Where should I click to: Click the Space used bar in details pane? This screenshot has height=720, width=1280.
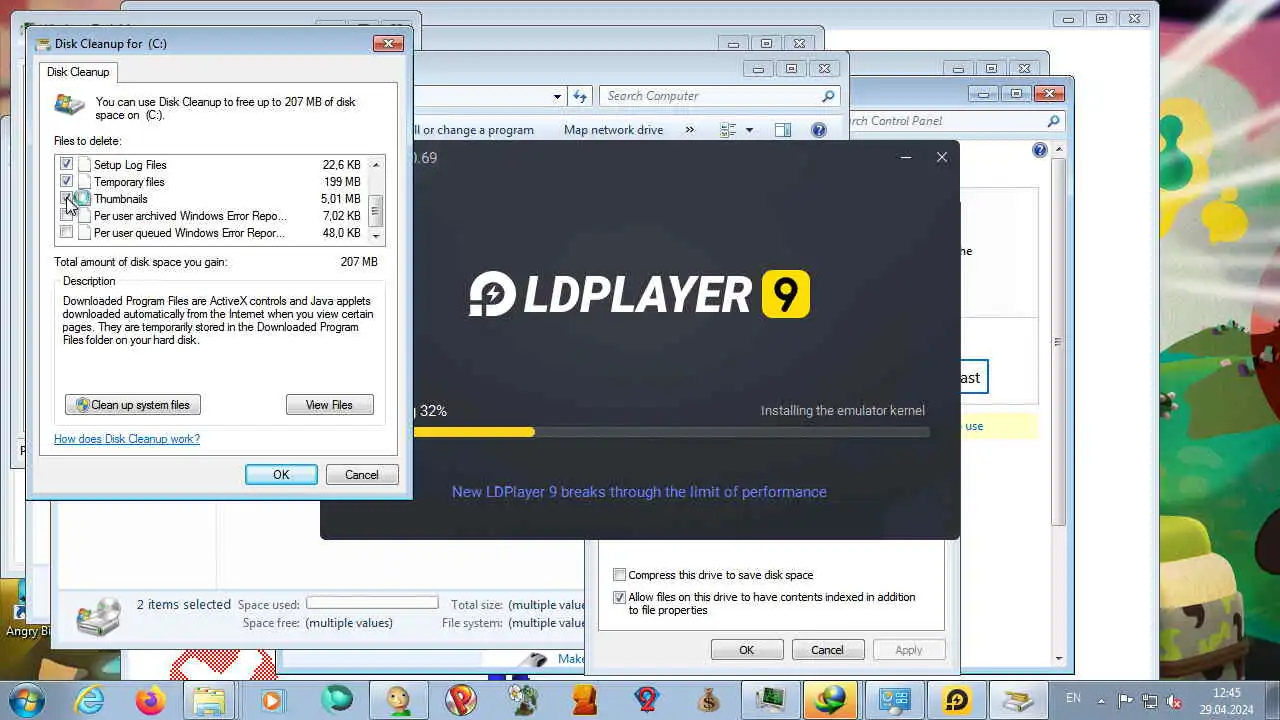pyautogui.click(x=372, y=603)
